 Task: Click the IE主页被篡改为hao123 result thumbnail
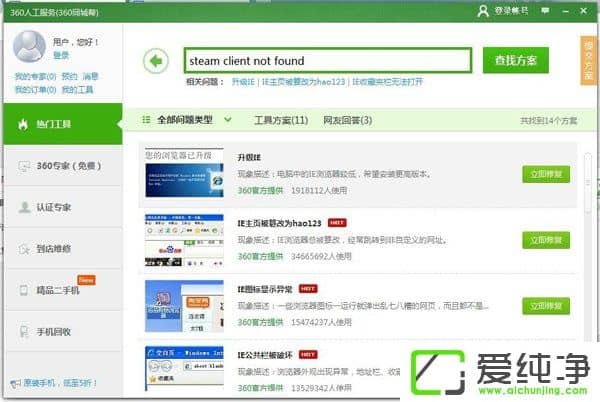tap(184, 240)
